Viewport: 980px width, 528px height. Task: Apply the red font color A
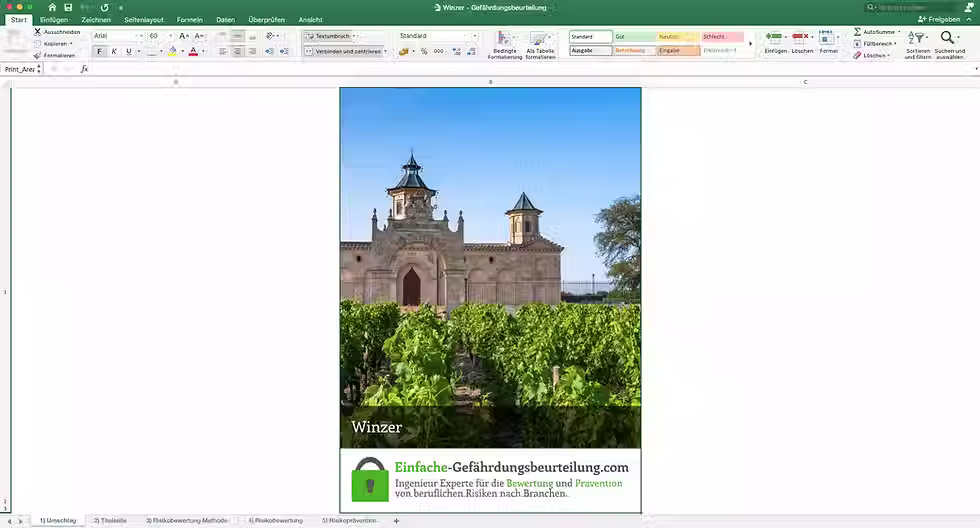193,51
